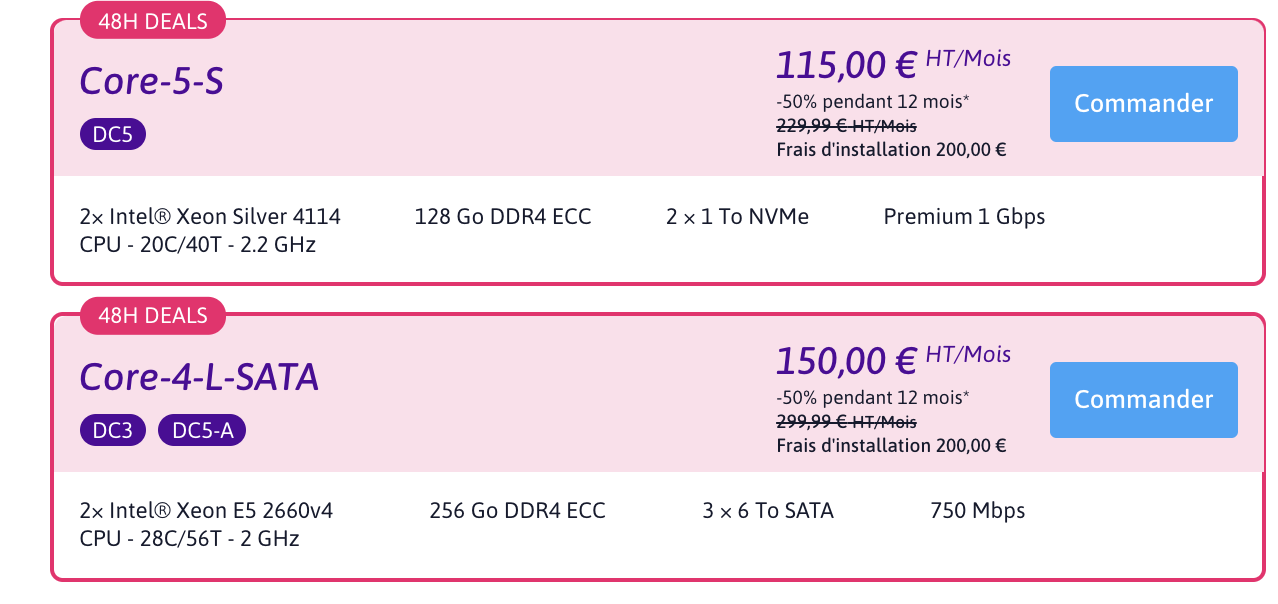Open the Core-4-L-SATA offer title
This screenshot has width=1278, height=604.
pos(199,377)
